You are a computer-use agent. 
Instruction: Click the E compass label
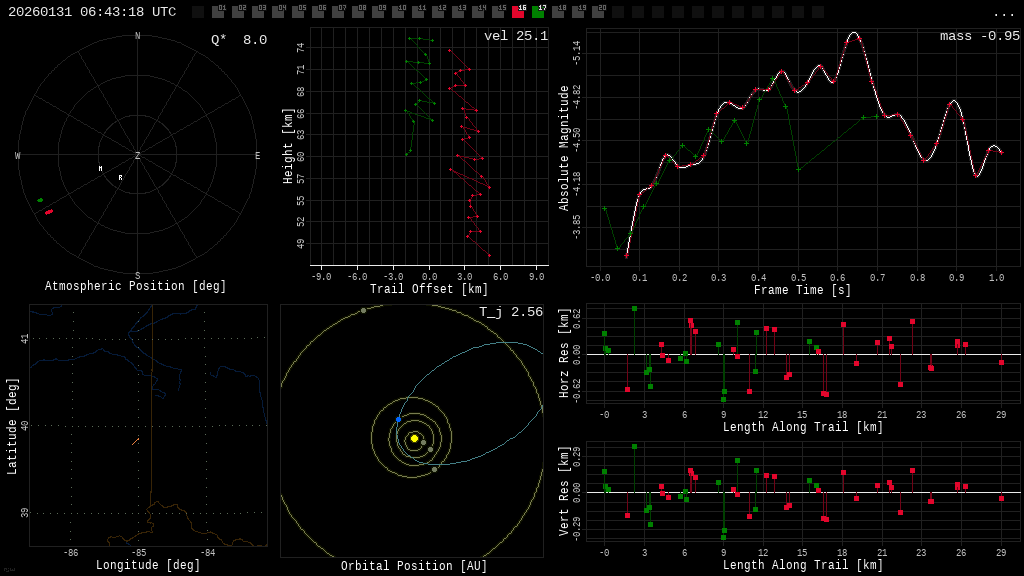(x=257, y=155)
